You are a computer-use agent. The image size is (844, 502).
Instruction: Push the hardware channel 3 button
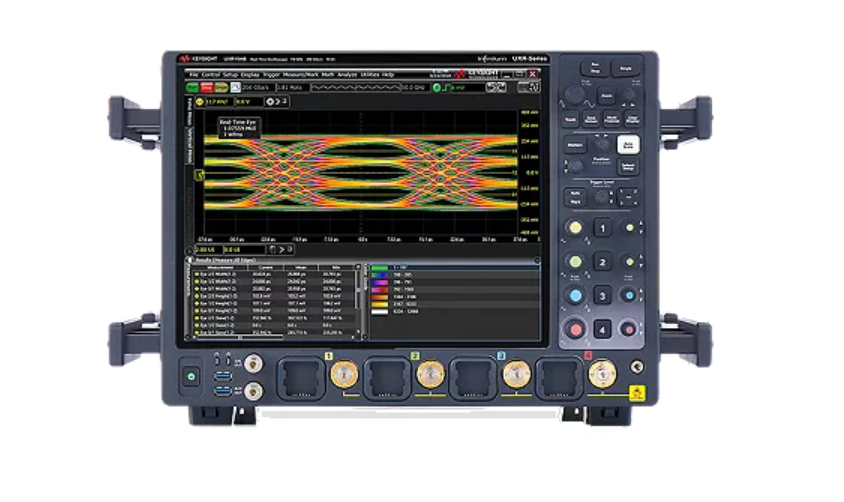click(602, 295)
